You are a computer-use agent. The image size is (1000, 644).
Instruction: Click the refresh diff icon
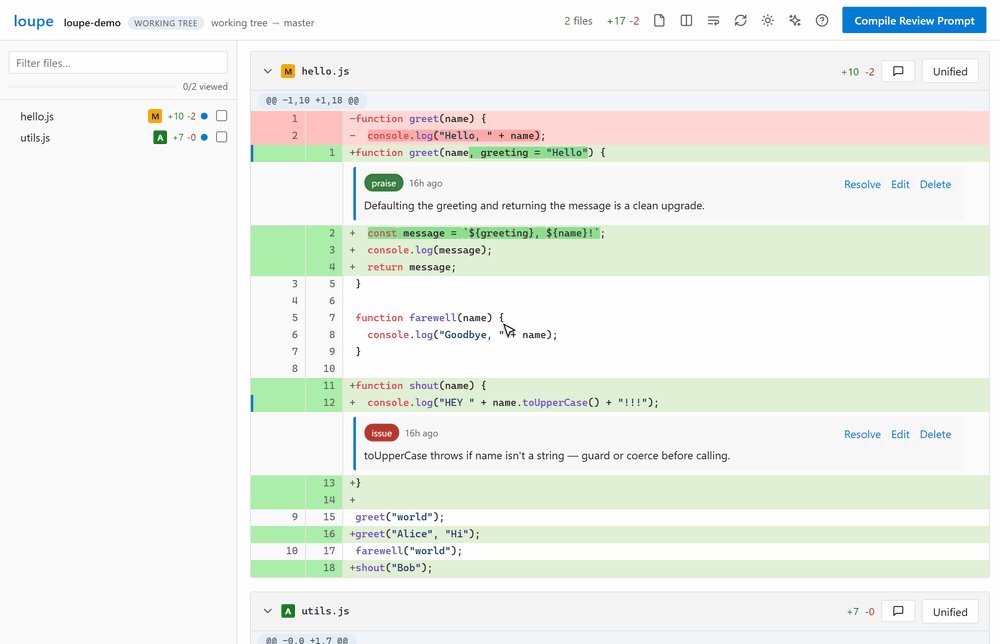click(x=740, y=21)
